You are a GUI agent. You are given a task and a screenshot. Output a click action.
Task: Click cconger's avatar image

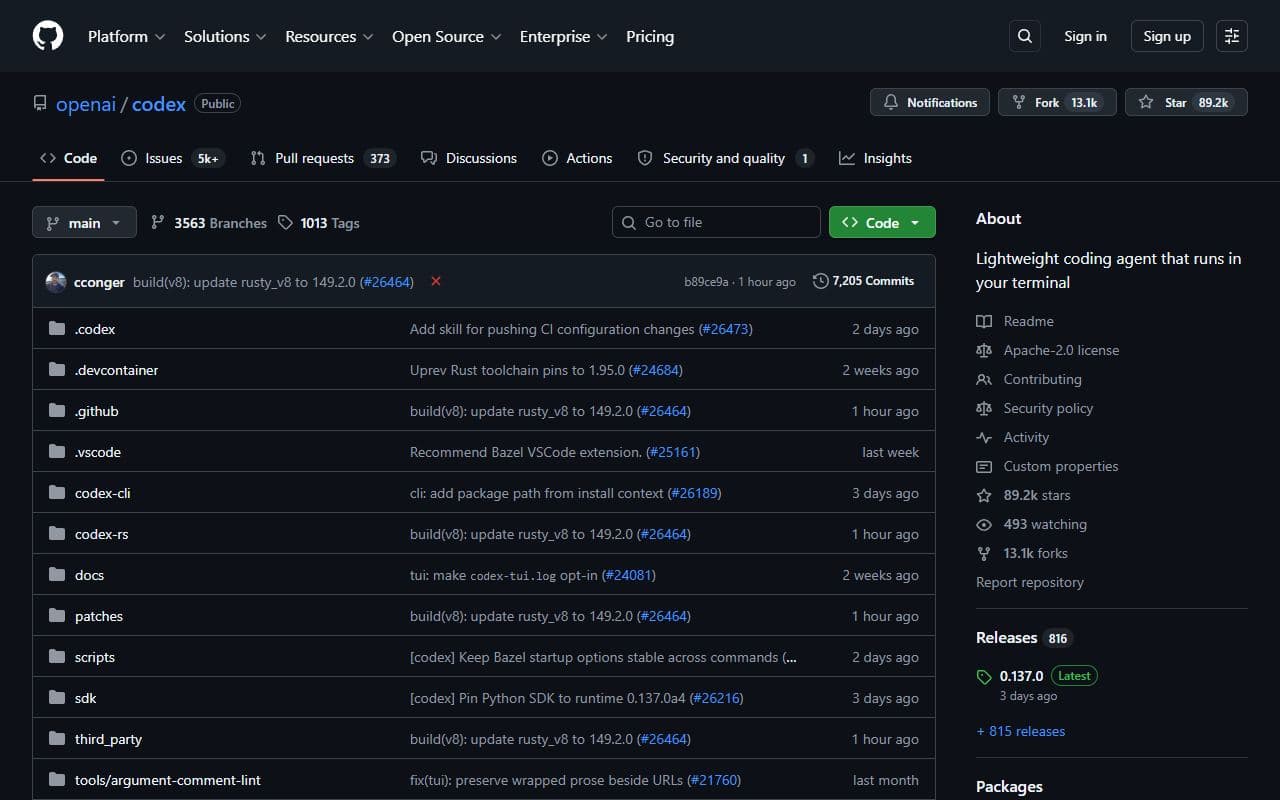[56, 282]
